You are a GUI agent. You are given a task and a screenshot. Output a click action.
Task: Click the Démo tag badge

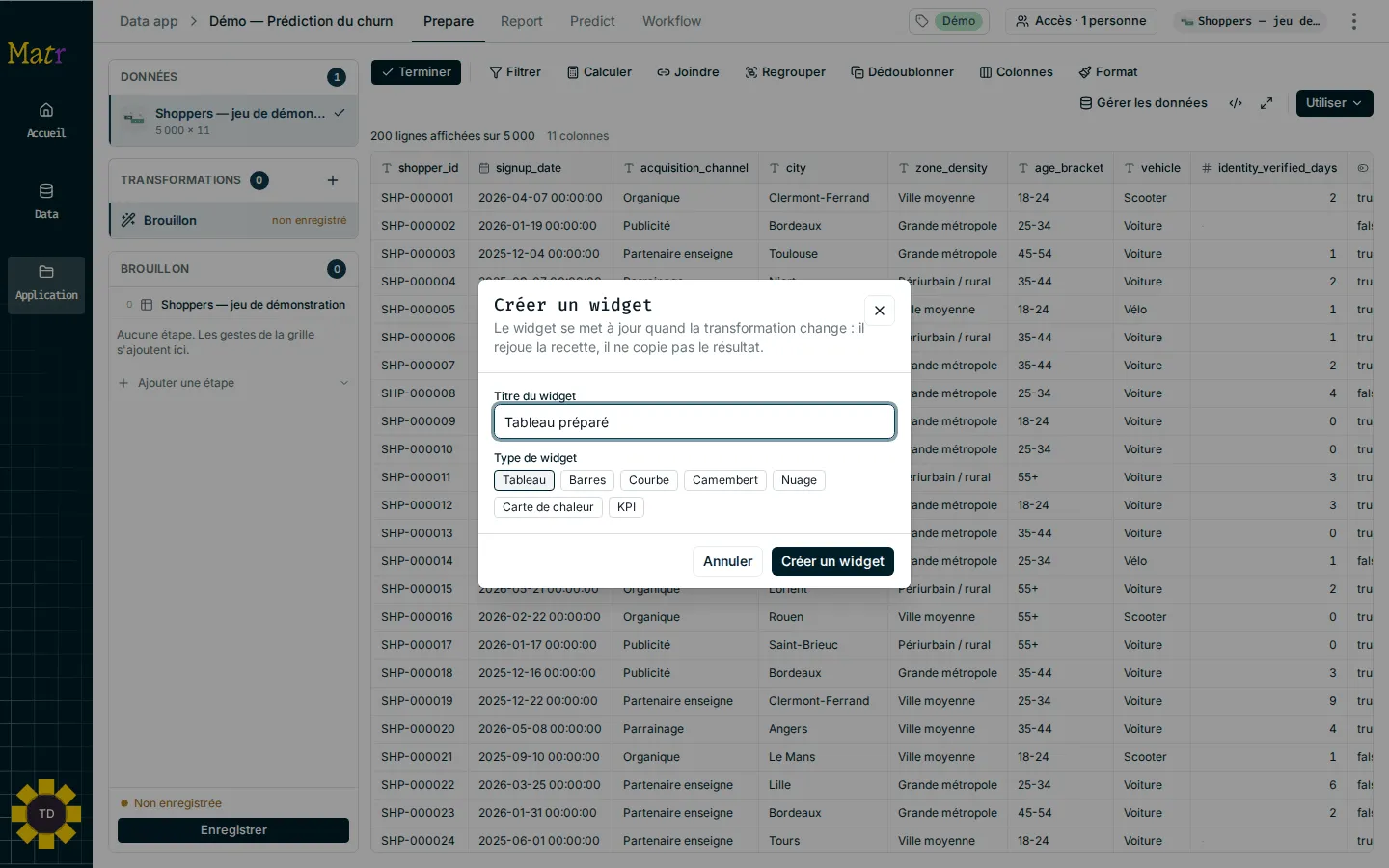click(949, 21)
